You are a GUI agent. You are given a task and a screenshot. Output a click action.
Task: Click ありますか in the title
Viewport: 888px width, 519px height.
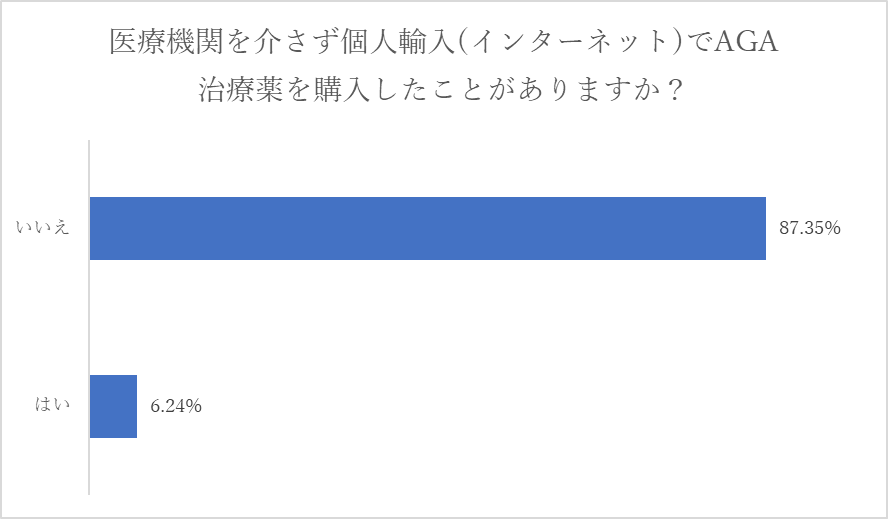tap(589, 90)
